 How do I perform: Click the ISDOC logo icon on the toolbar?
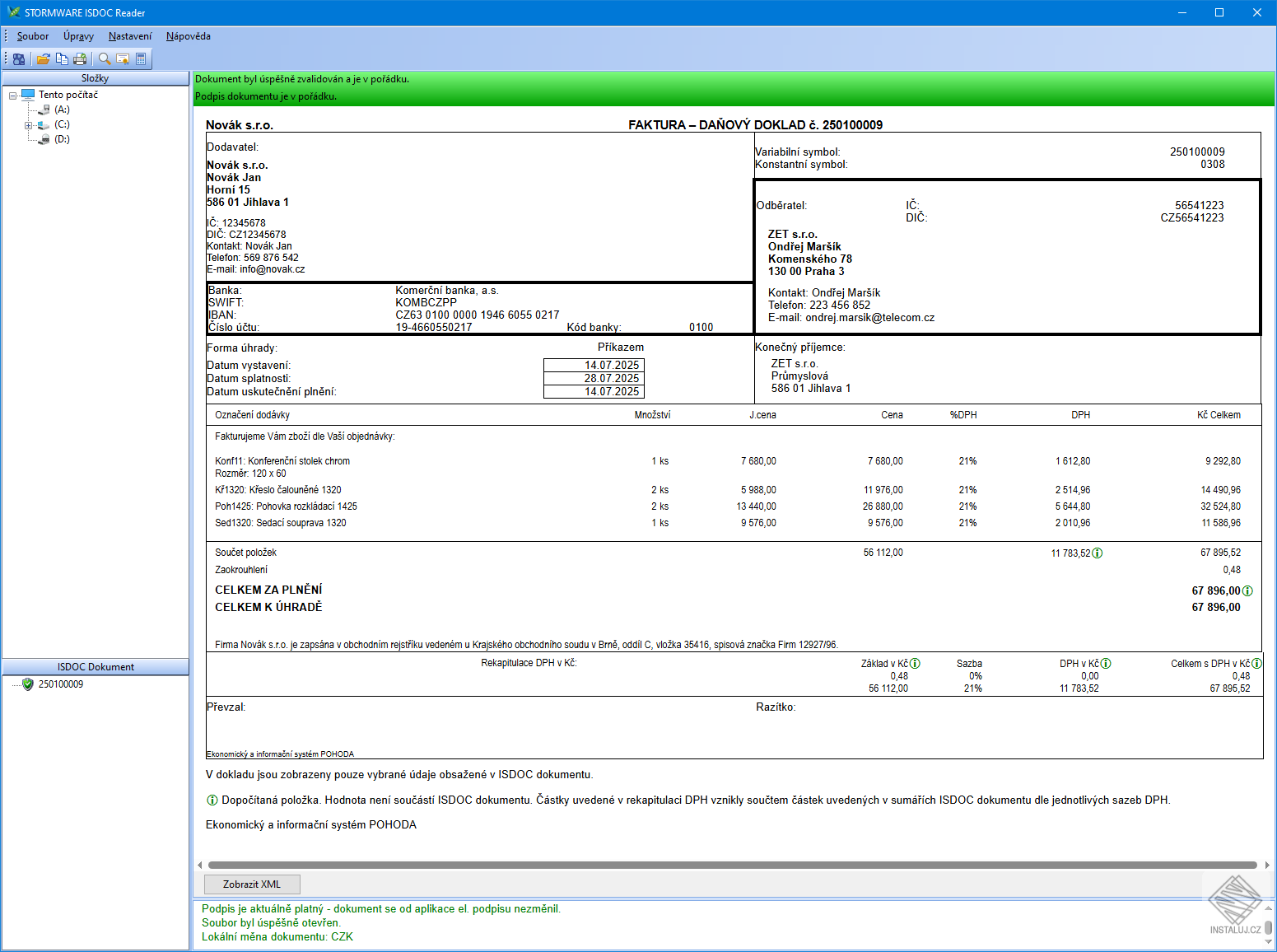18,58
